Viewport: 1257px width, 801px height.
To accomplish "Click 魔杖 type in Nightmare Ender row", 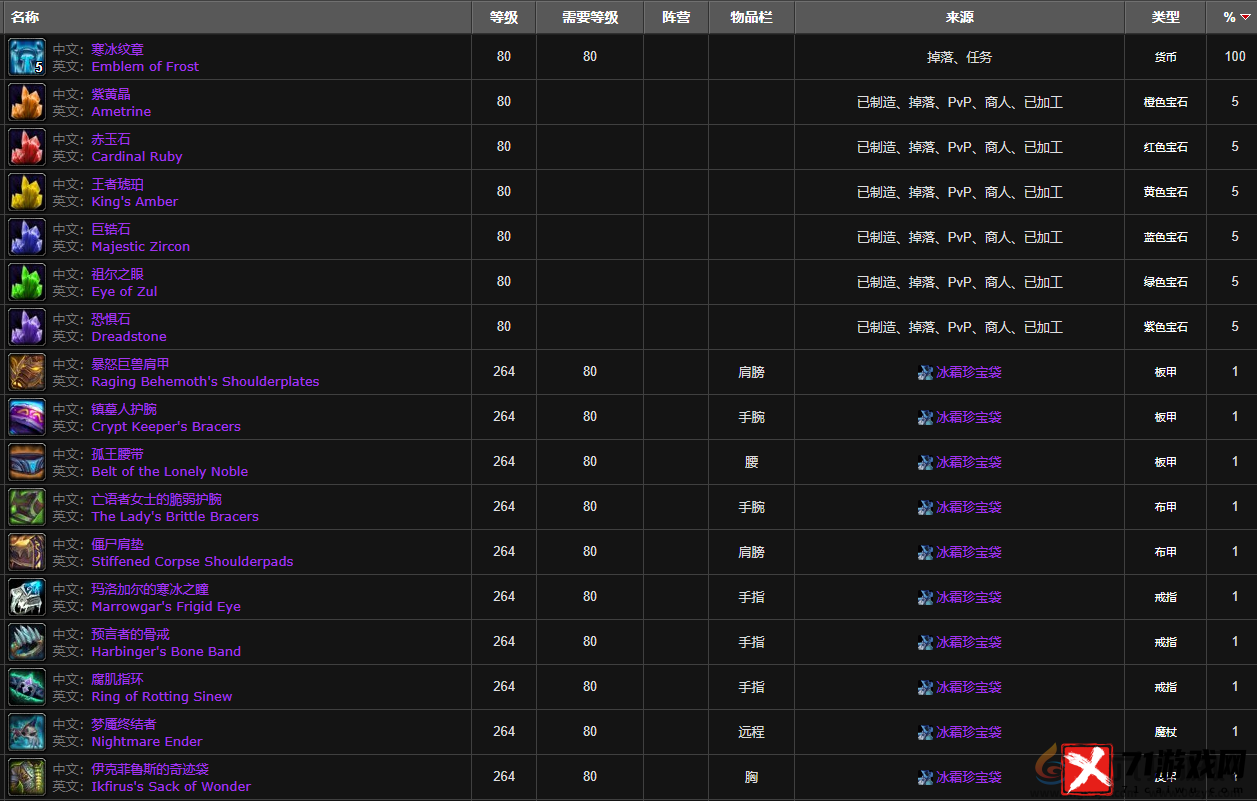I will tap(1166, 732).
